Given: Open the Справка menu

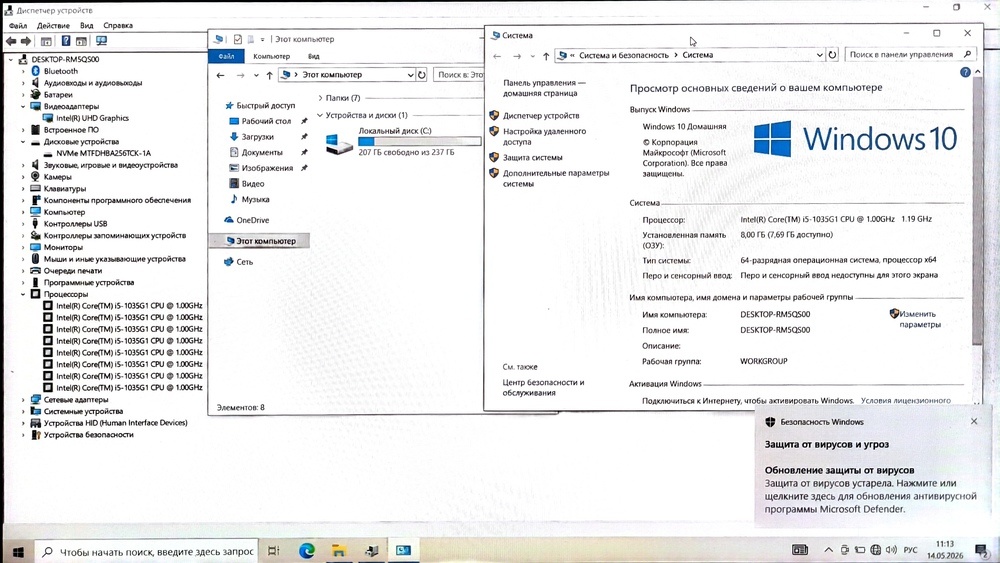Looking at the screenshot, I should tap(118, 26).
